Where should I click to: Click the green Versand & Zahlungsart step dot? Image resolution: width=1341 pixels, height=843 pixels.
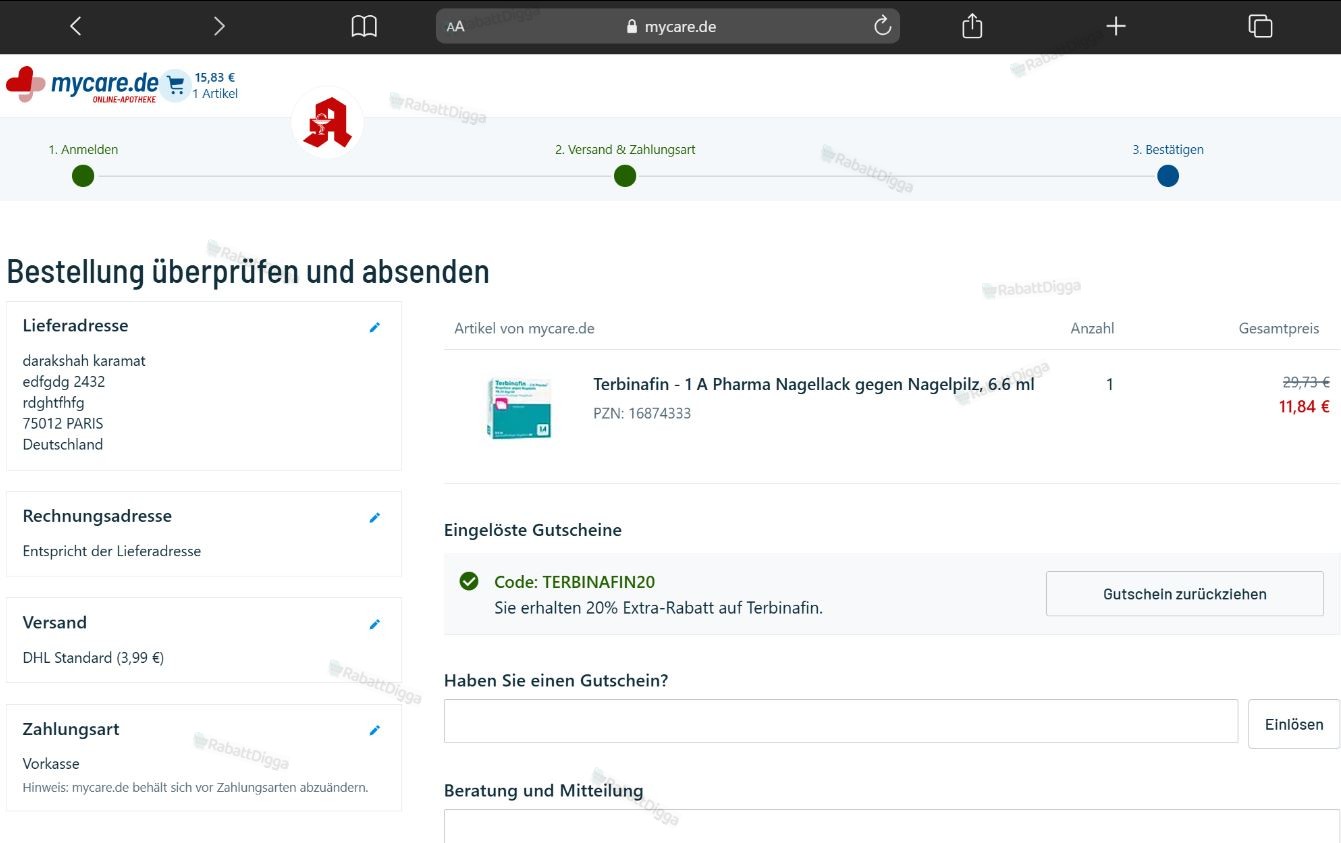(625, 176)
